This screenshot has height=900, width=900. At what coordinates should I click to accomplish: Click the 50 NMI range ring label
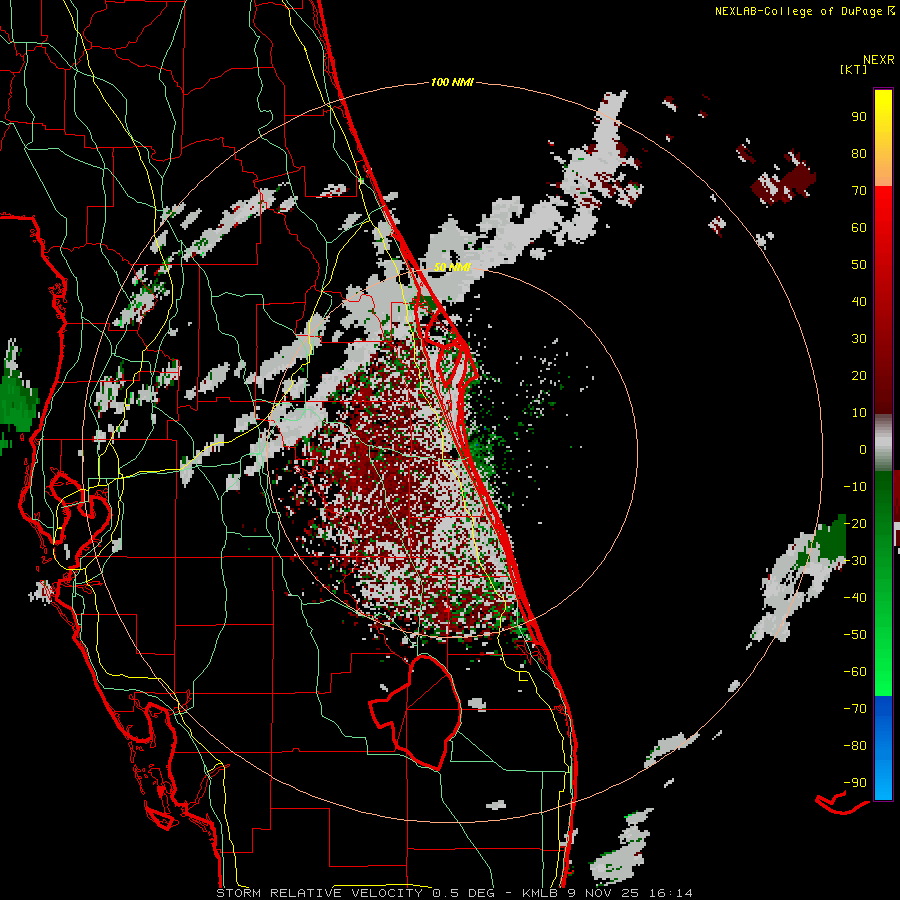452,267
